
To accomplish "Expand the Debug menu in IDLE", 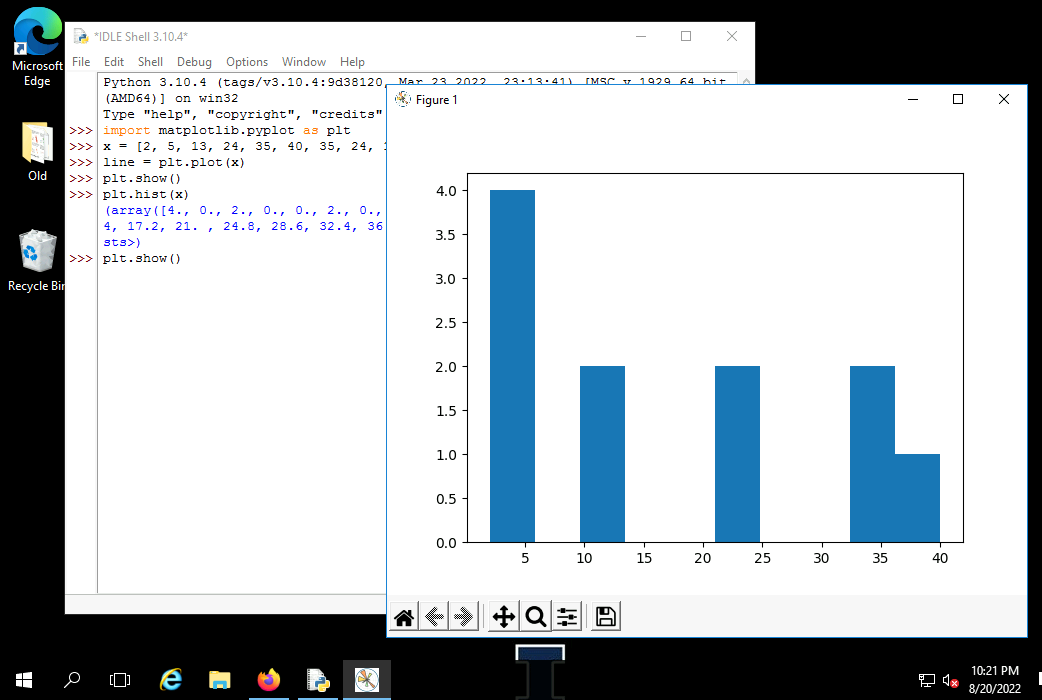I will (x=194, y=62).
